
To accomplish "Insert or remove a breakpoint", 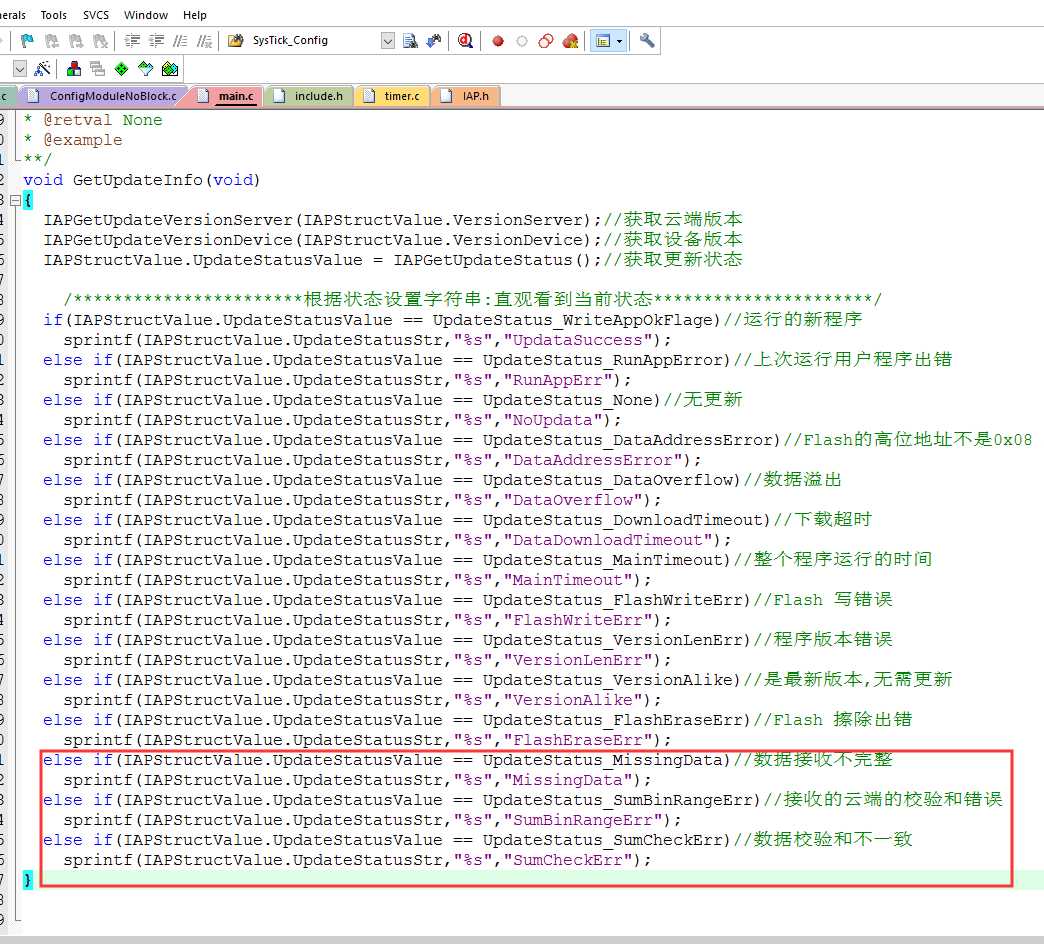I will coord(497,41).
